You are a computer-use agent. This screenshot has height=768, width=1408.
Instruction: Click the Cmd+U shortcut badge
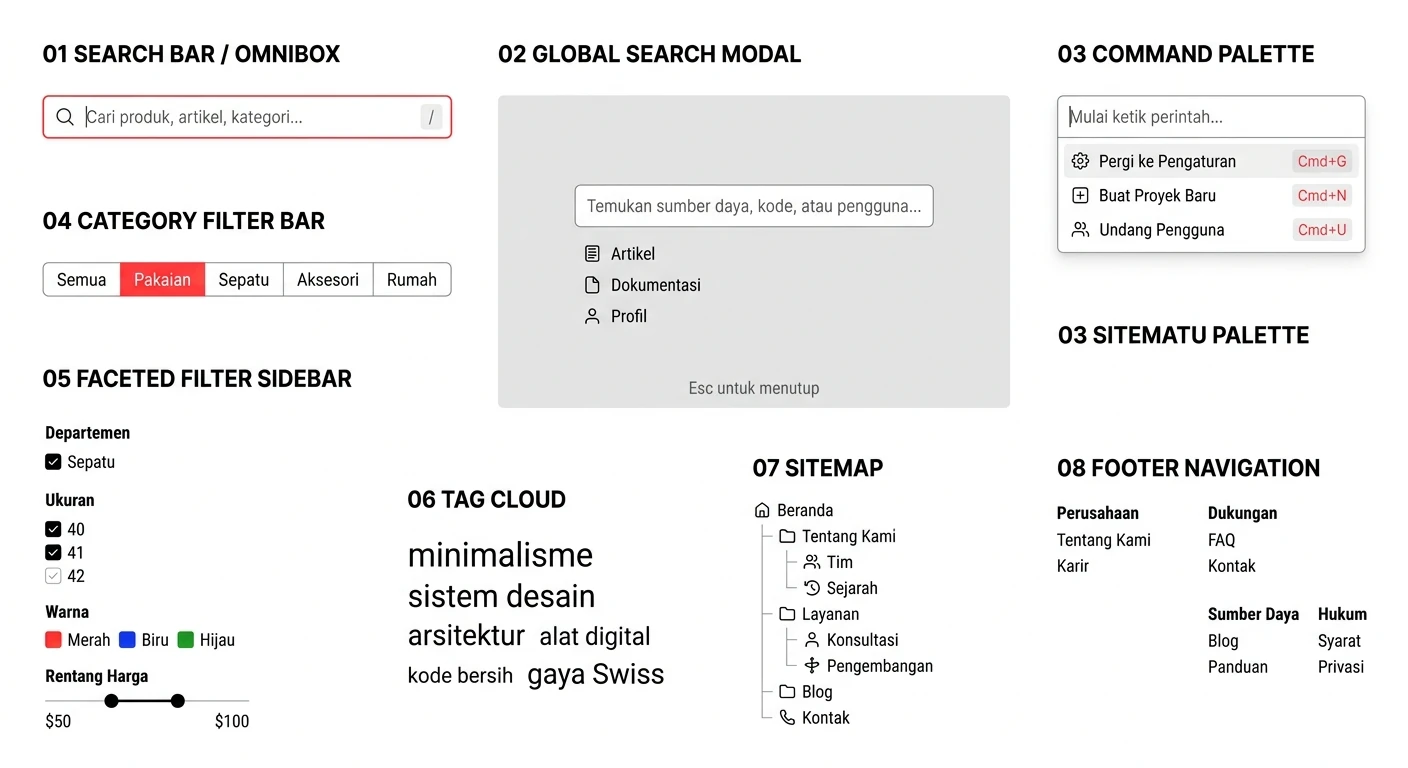tap(1322, 229)
